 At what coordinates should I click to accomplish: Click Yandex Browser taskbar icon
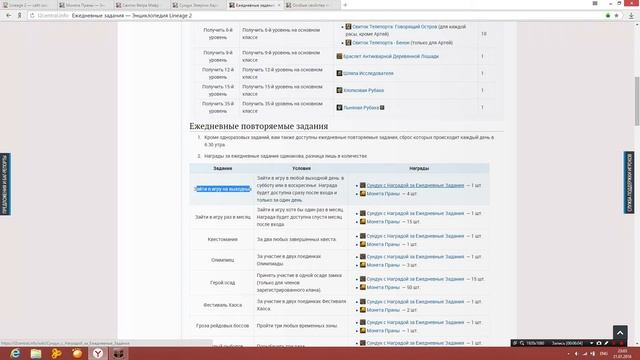(98, 353)
